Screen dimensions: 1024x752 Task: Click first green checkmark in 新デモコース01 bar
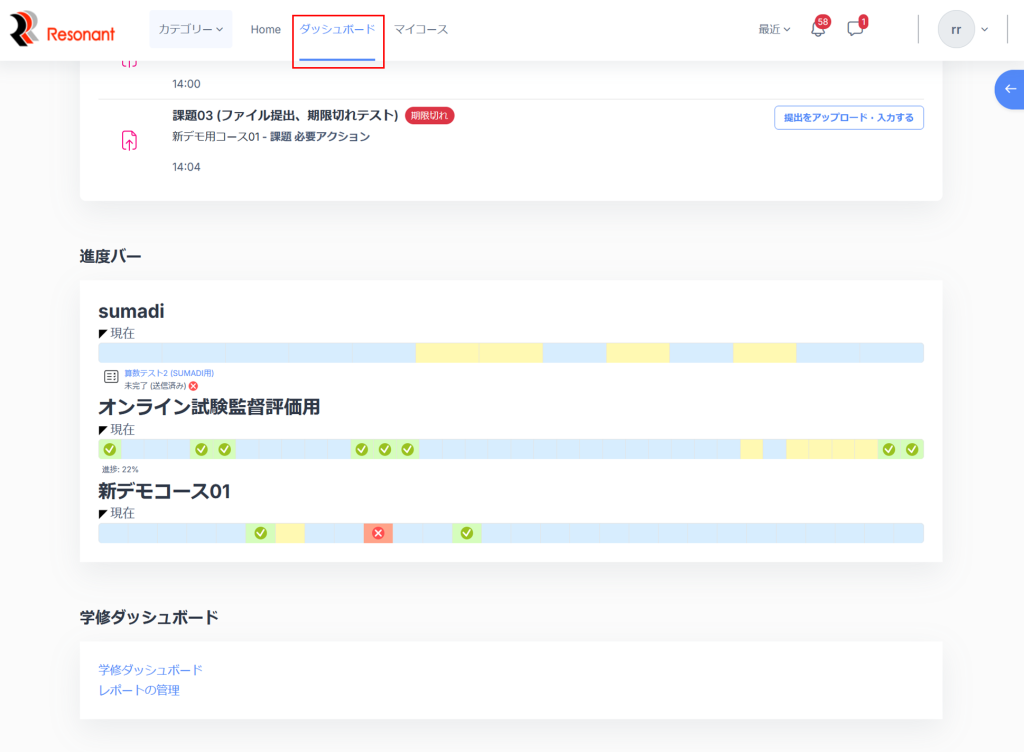[261, 533]
